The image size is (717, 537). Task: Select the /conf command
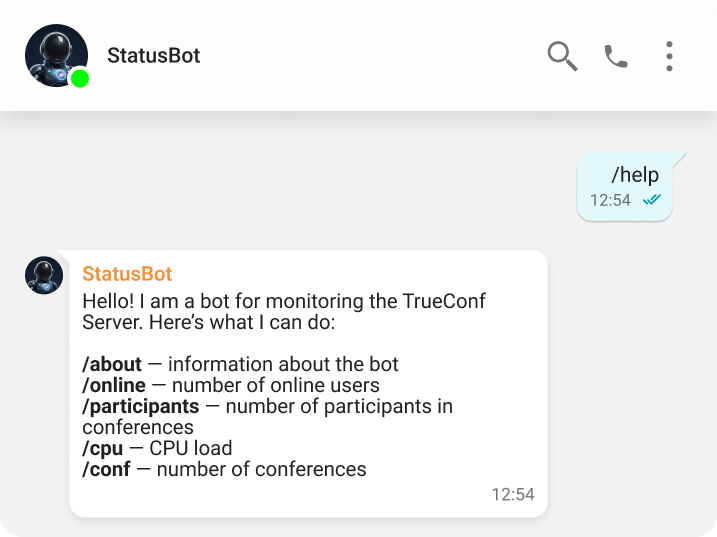click(106, 469)
